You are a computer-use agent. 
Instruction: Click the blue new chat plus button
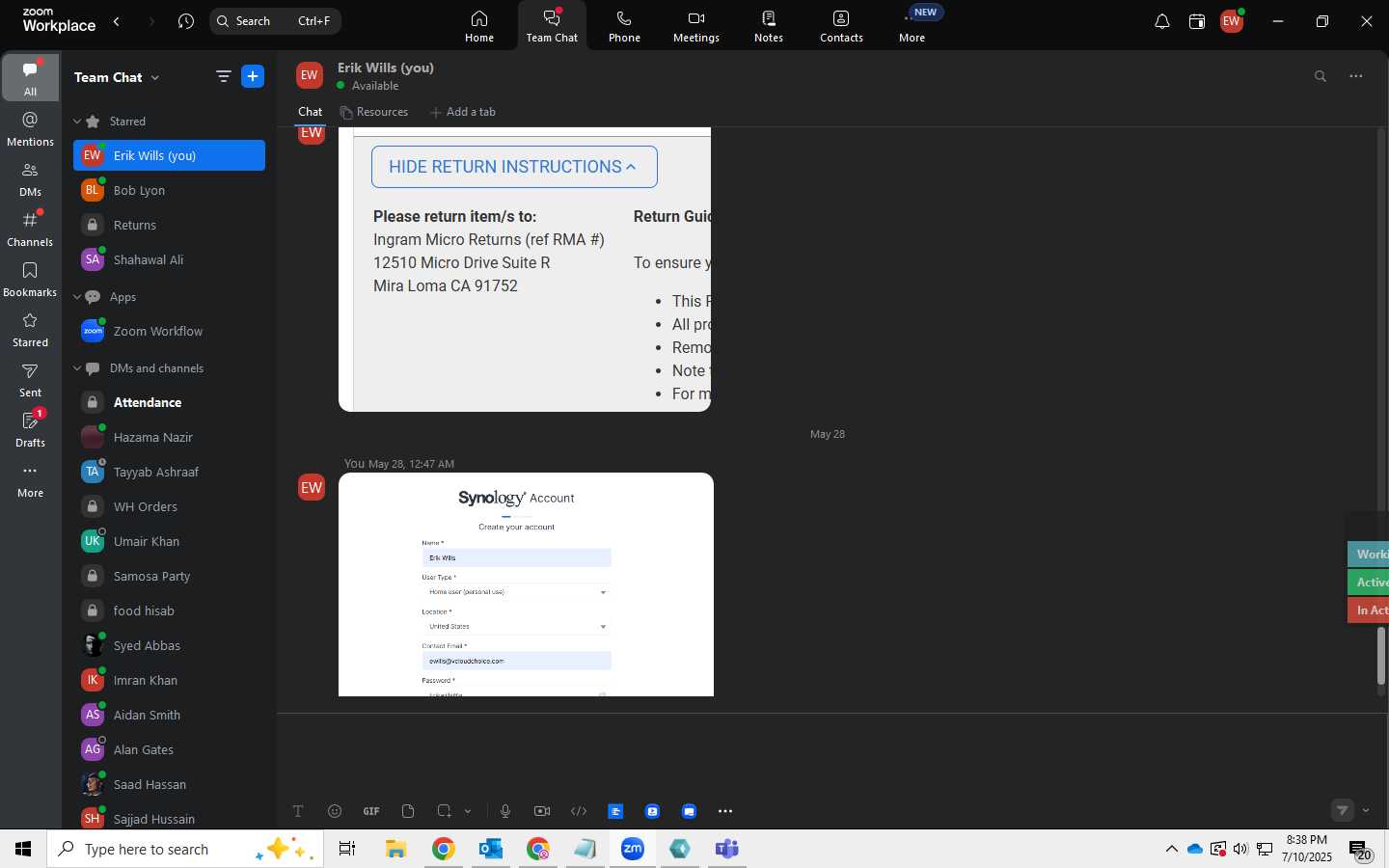(x=253, y=77)
